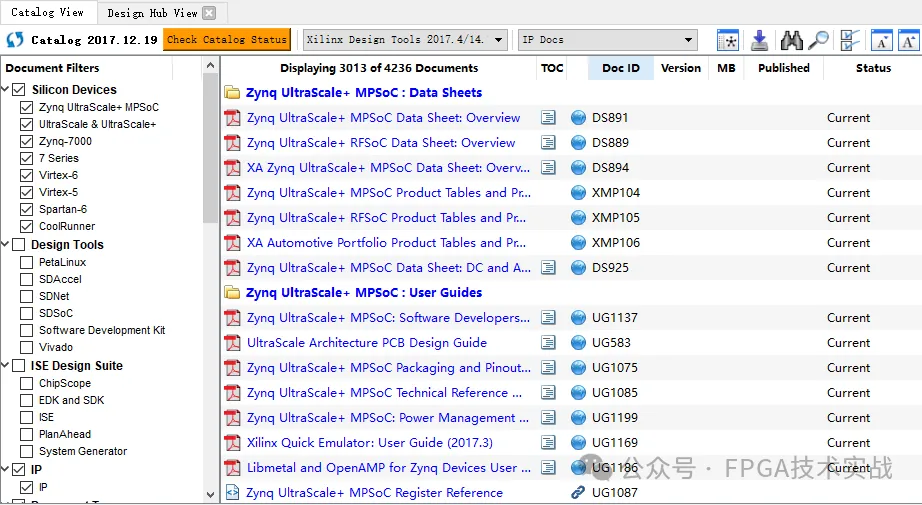922x505 pixels.
Task: Check the SDSoC filter checkbox
Action: click(x=26, y=313)
